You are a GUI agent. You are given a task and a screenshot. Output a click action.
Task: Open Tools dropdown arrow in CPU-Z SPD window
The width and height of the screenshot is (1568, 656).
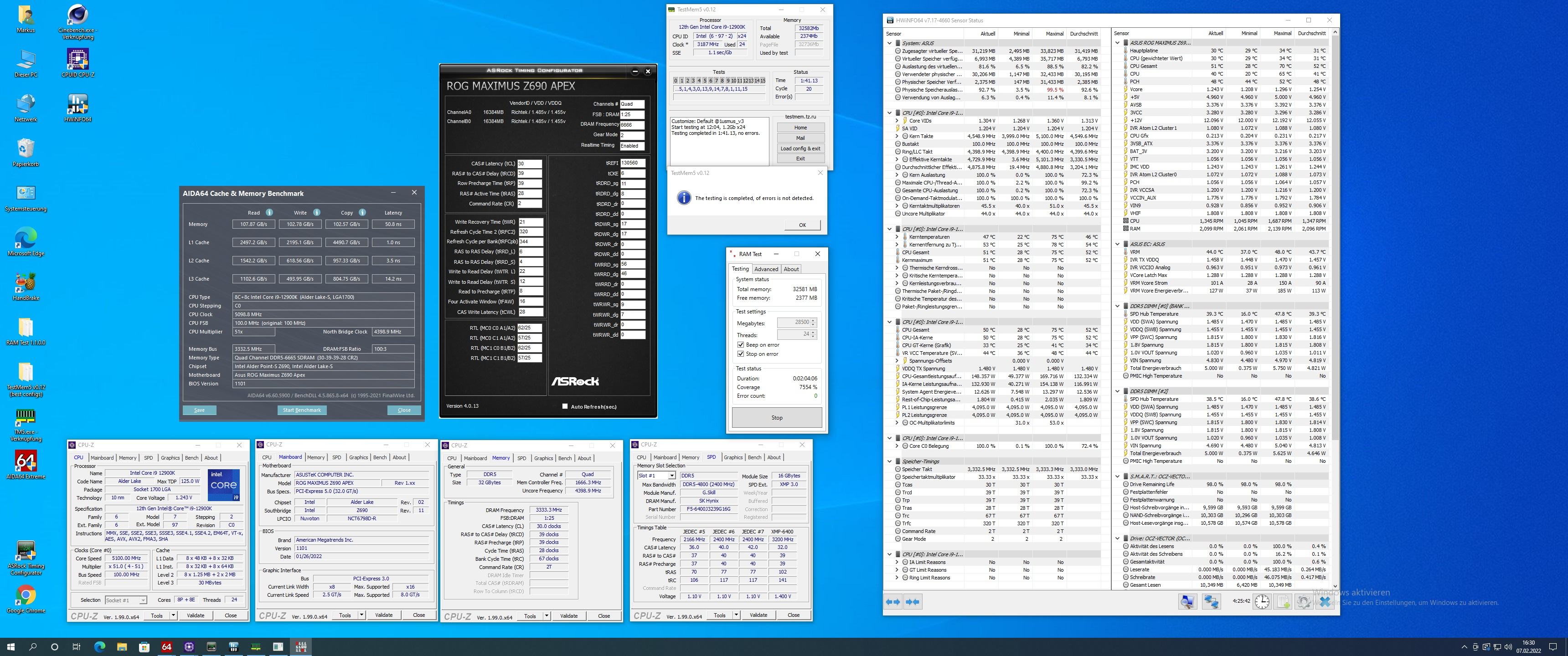tap(736, 615)
